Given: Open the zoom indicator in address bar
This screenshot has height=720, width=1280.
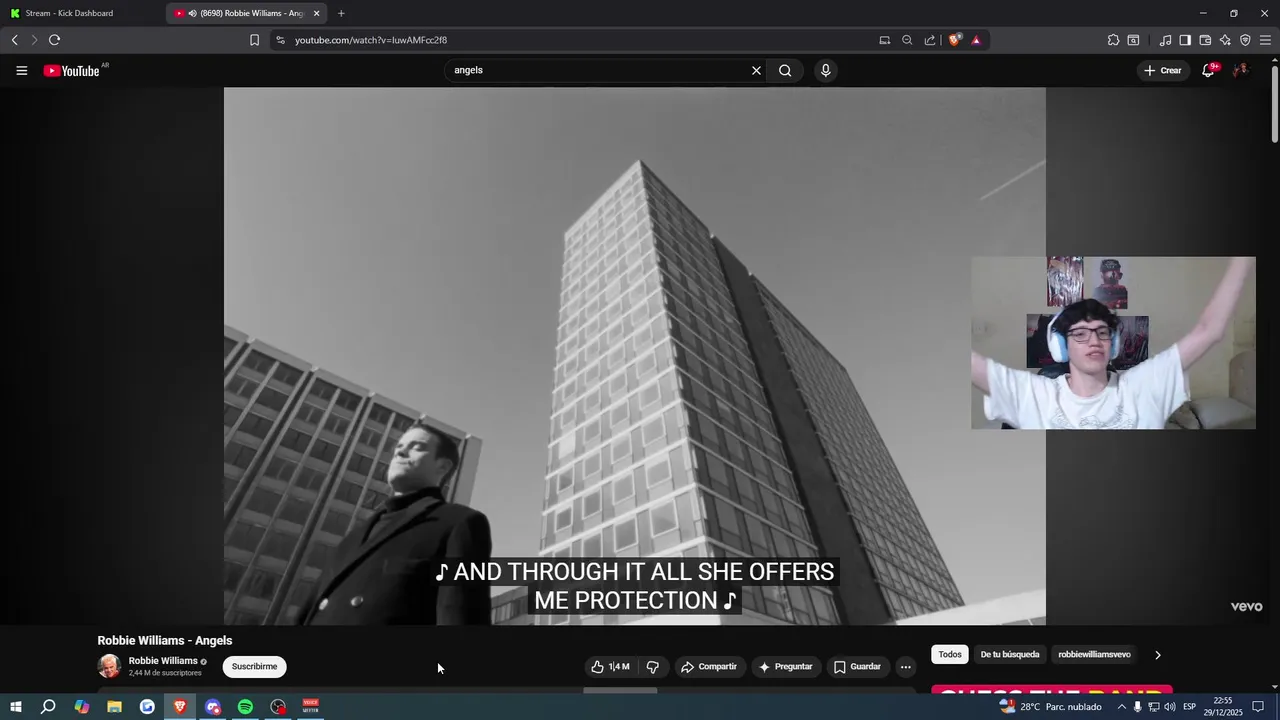Looking at the screenshot, I should [x=907, y=40].
